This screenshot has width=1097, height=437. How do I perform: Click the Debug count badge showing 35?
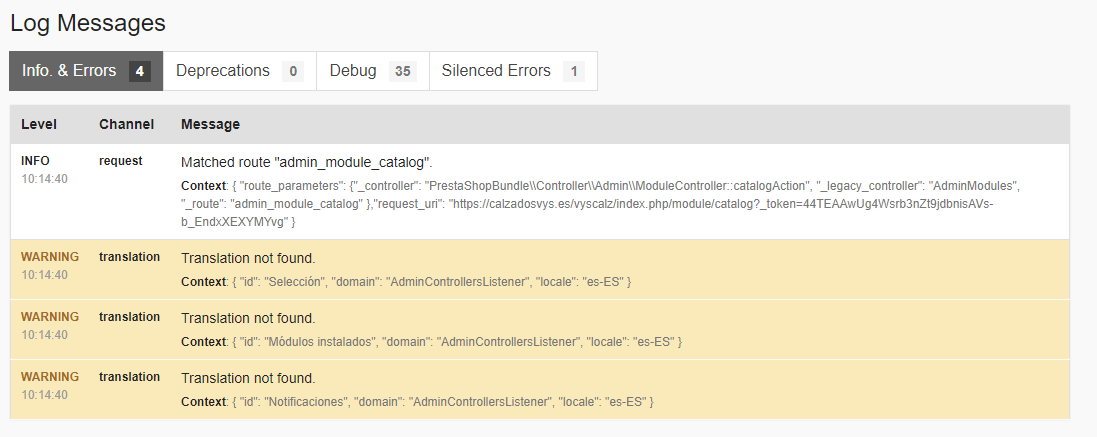[403, 72]
